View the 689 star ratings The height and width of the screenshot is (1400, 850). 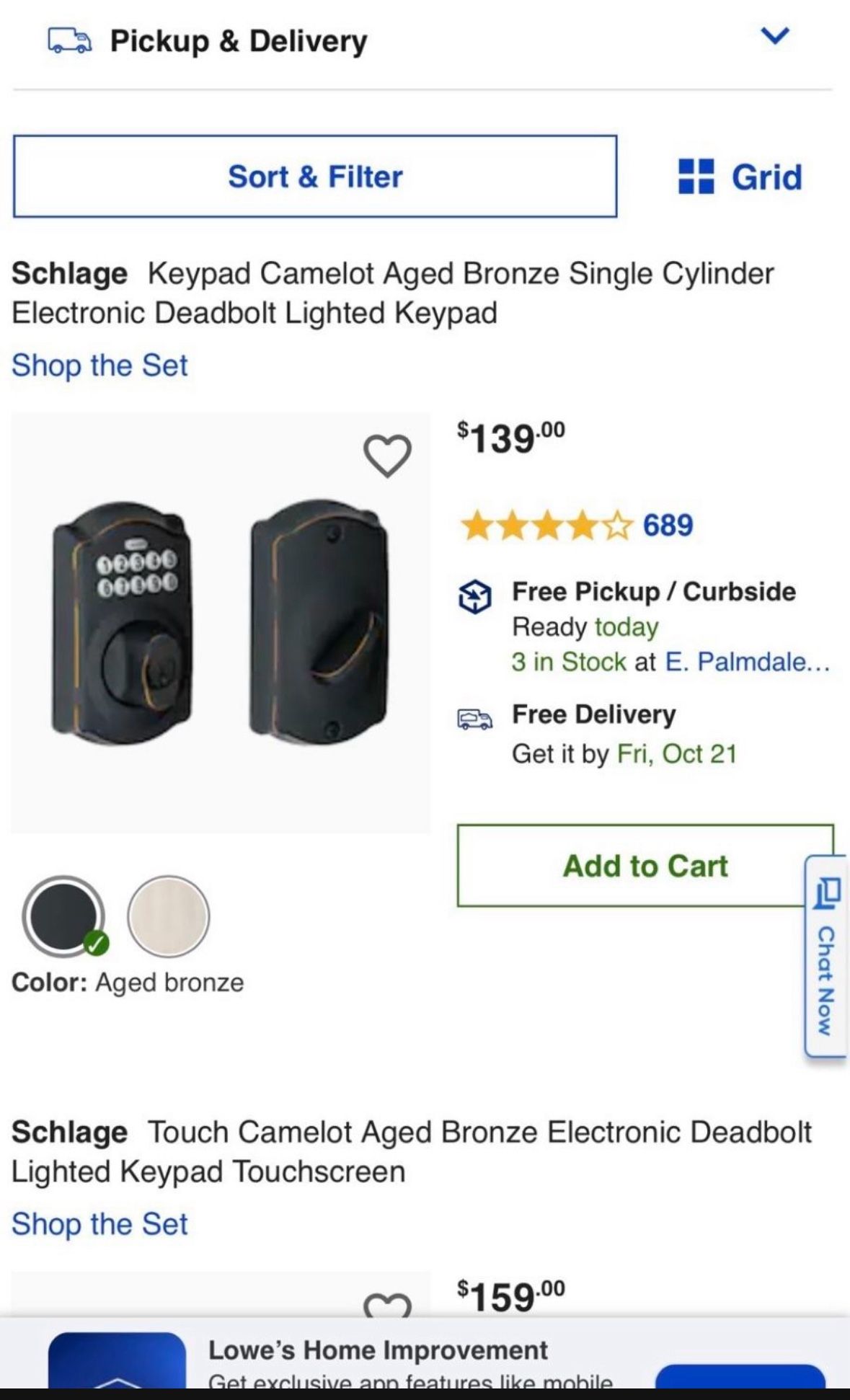[x=577, y=525]
